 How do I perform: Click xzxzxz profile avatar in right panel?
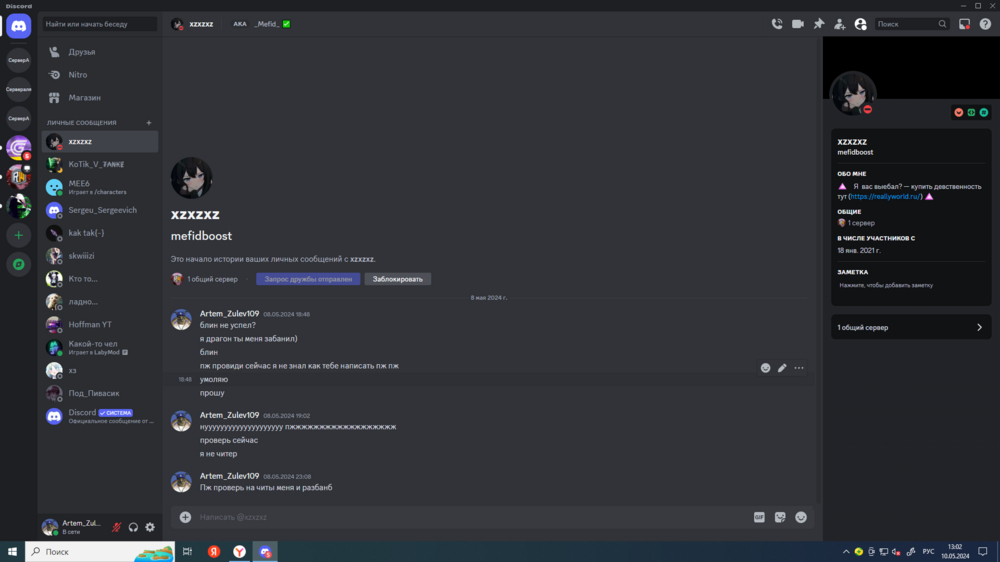pos(853,94)
